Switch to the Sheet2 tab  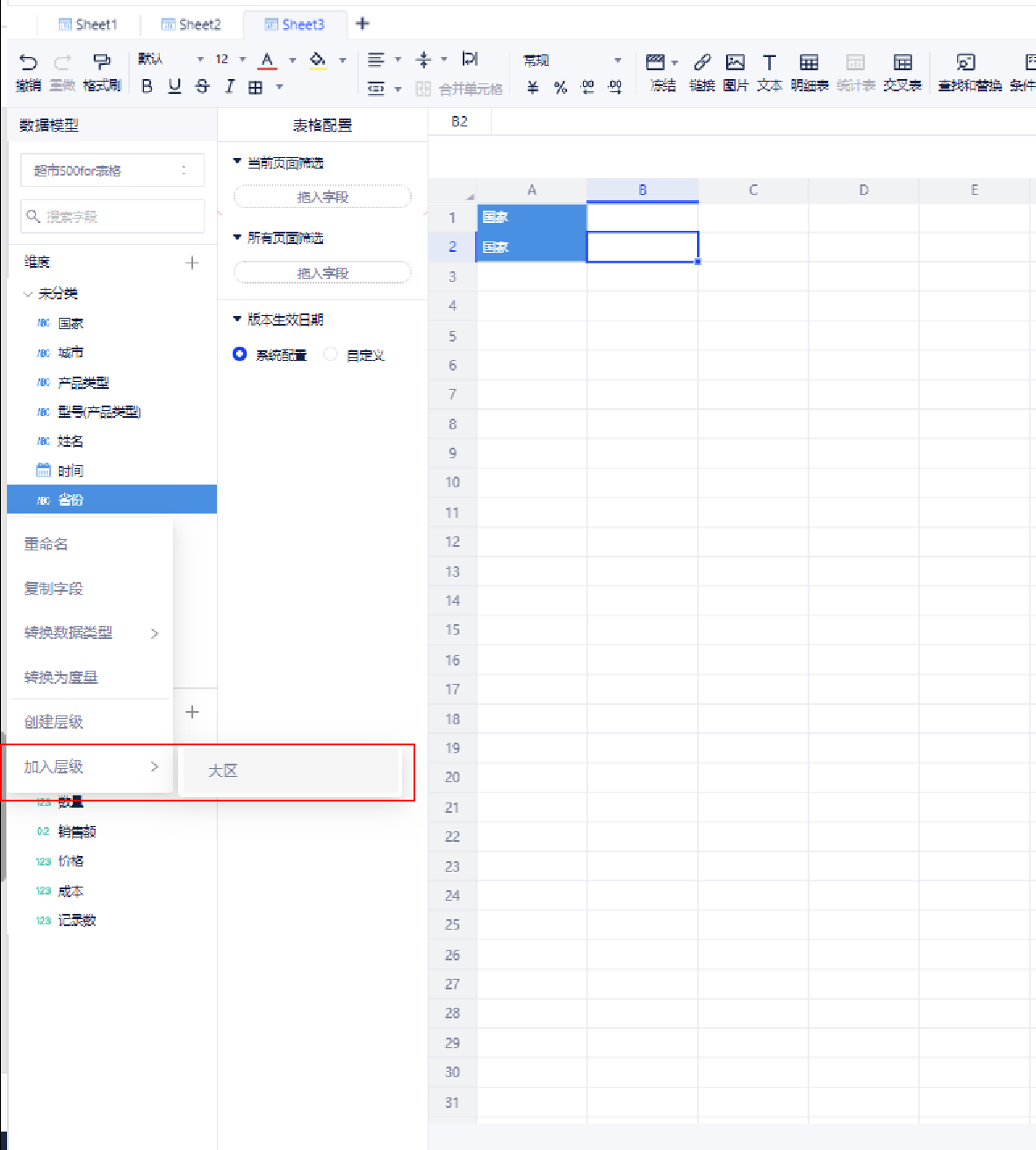coord(191,25)
